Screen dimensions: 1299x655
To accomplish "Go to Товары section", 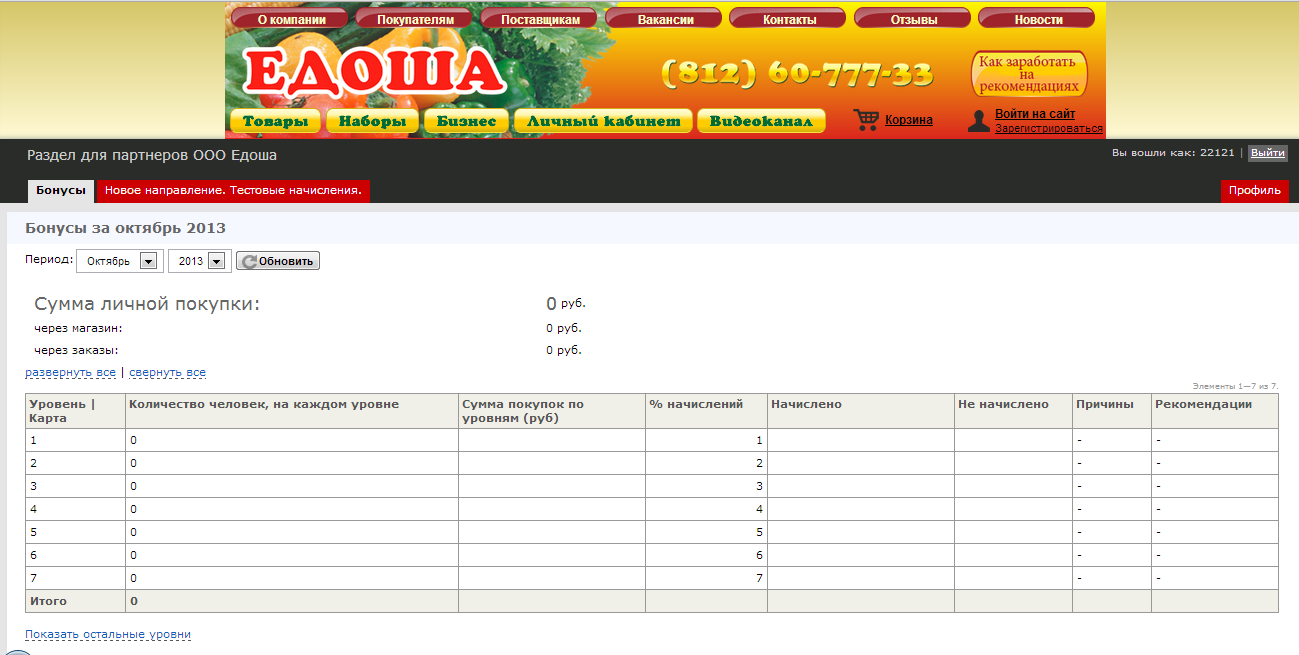I will (x=275, y=121).
